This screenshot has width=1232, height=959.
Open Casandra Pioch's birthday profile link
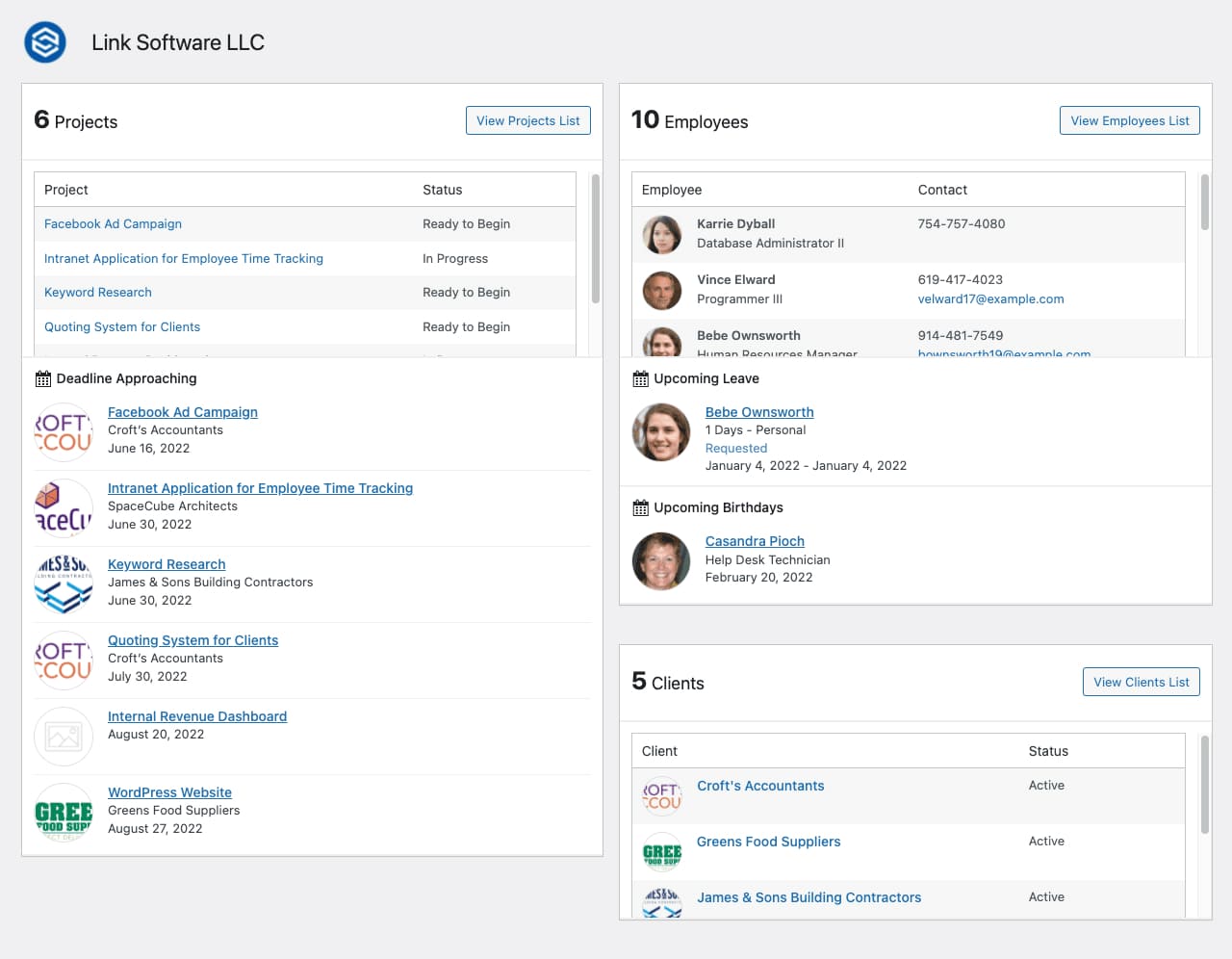point(755,541)
